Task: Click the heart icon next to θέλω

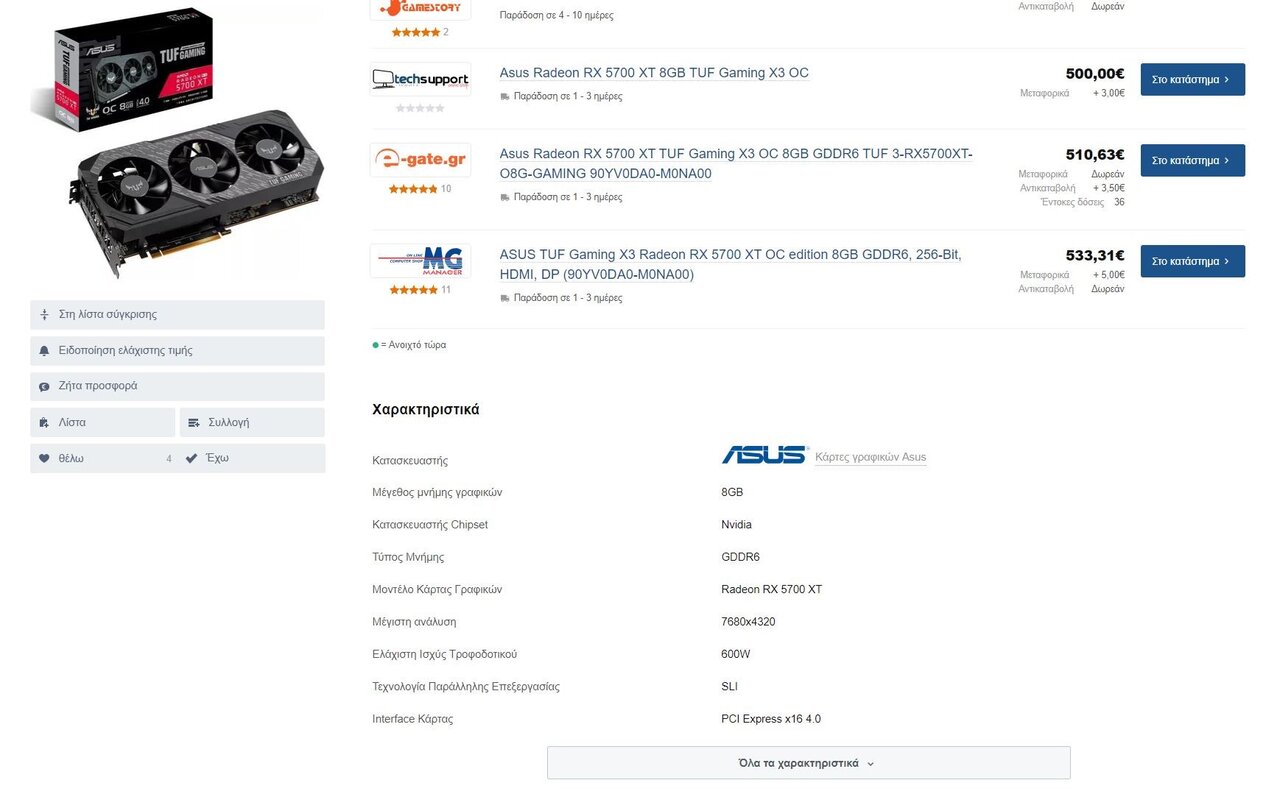Action: (44, 458)
